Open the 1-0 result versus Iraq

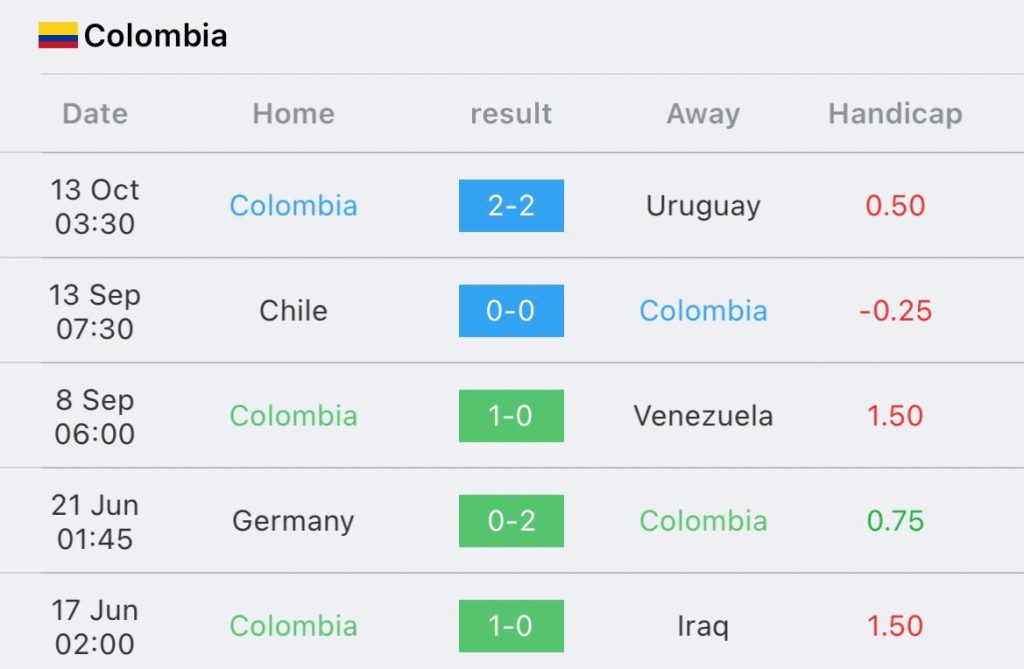[511, 626]
